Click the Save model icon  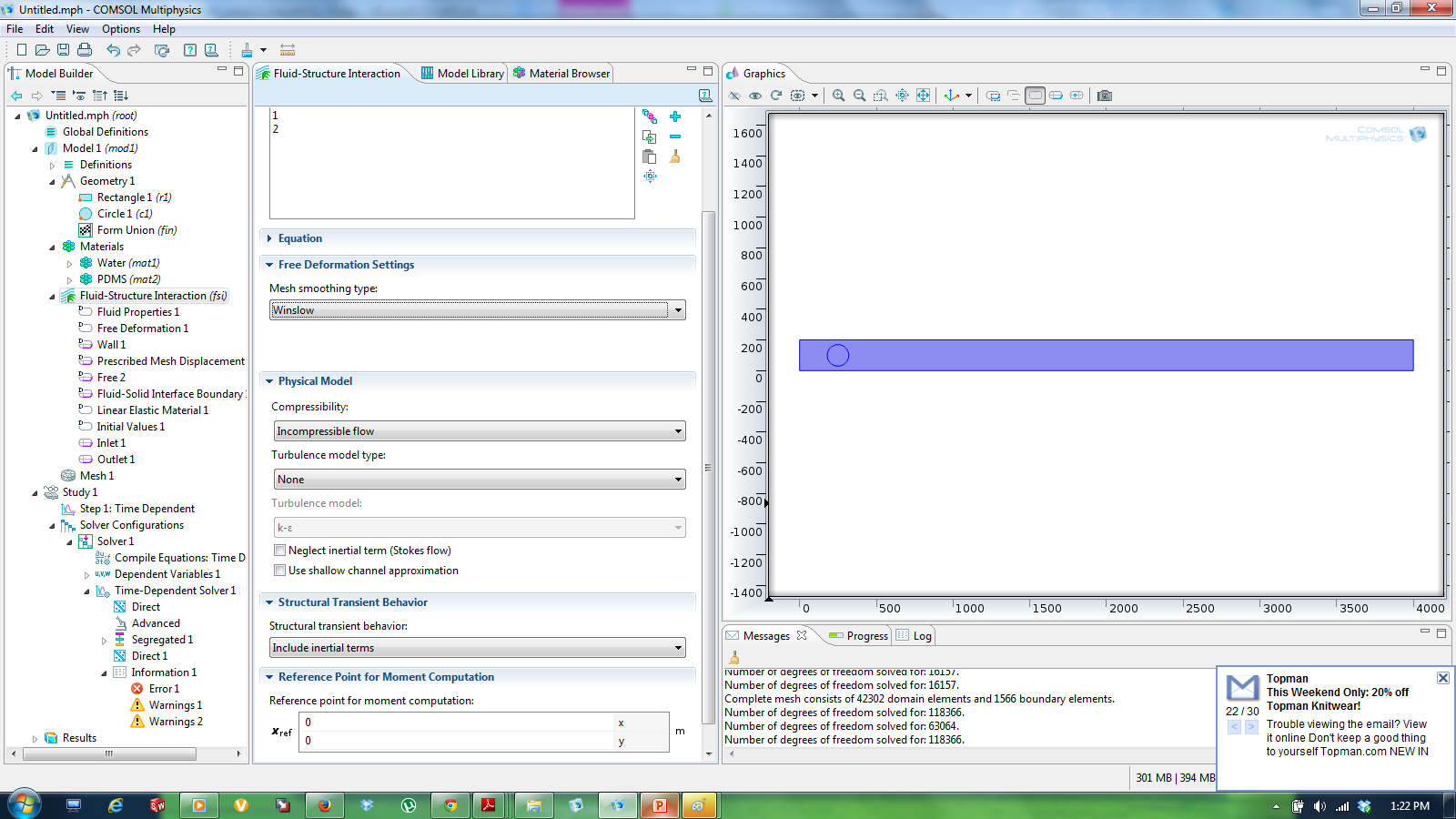point(63,50)
